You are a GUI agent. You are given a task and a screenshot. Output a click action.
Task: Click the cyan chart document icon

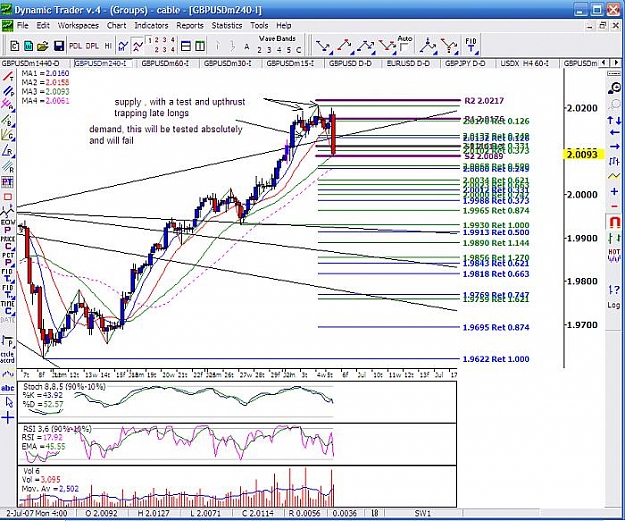(x=28, y=46)
